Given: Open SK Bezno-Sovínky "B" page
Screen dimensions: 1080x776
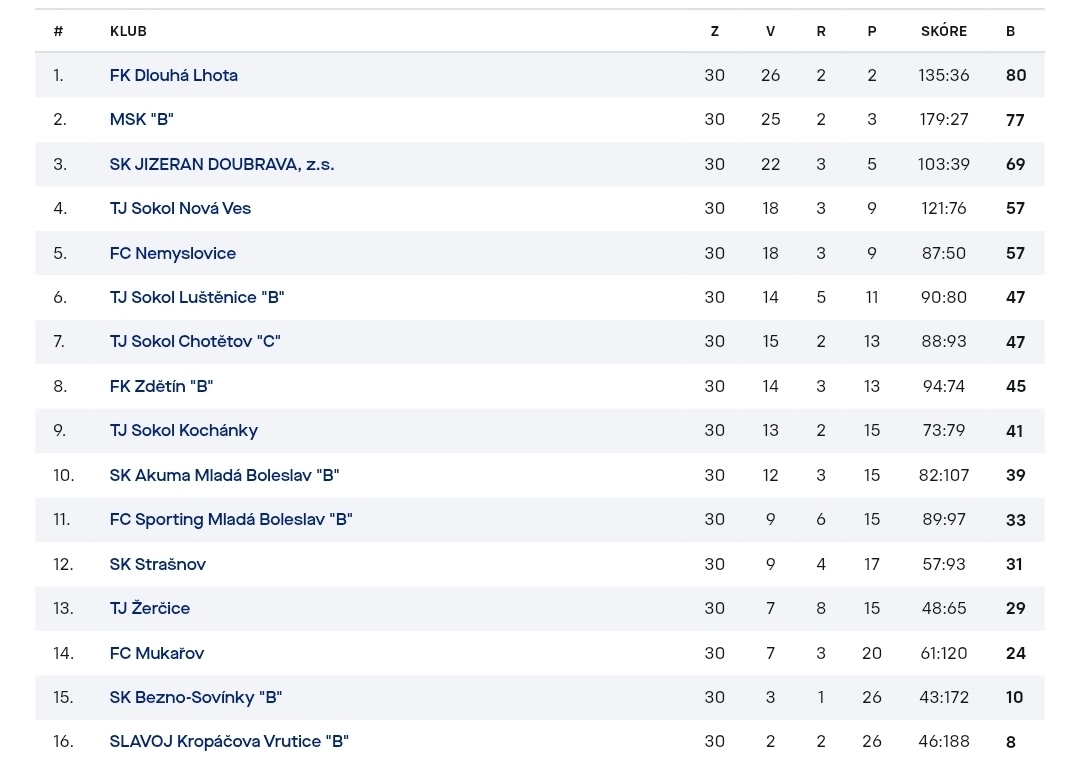Looking at the screenshot, I should click(x=196, y=697).
